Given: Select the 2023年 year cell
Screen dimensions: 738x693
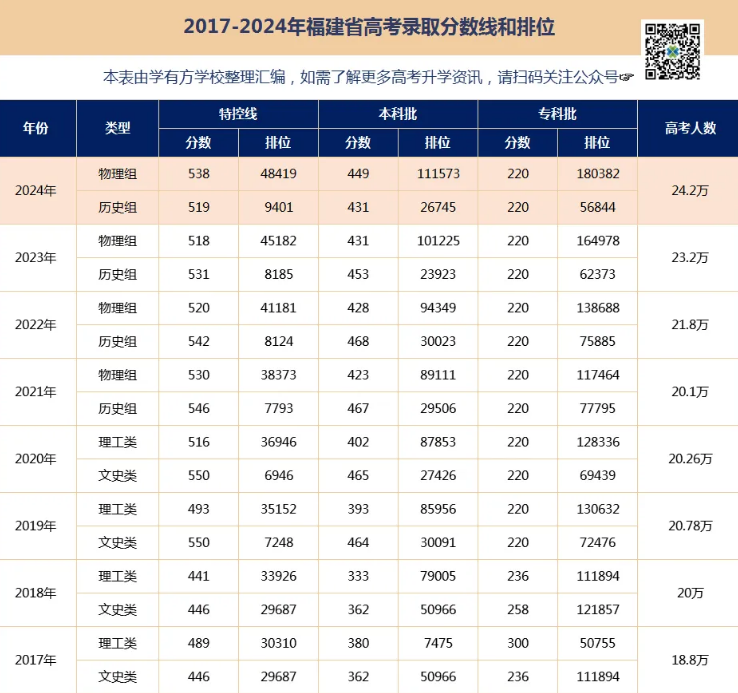Looking at the screenshot, I should click(x=36, y=258).
